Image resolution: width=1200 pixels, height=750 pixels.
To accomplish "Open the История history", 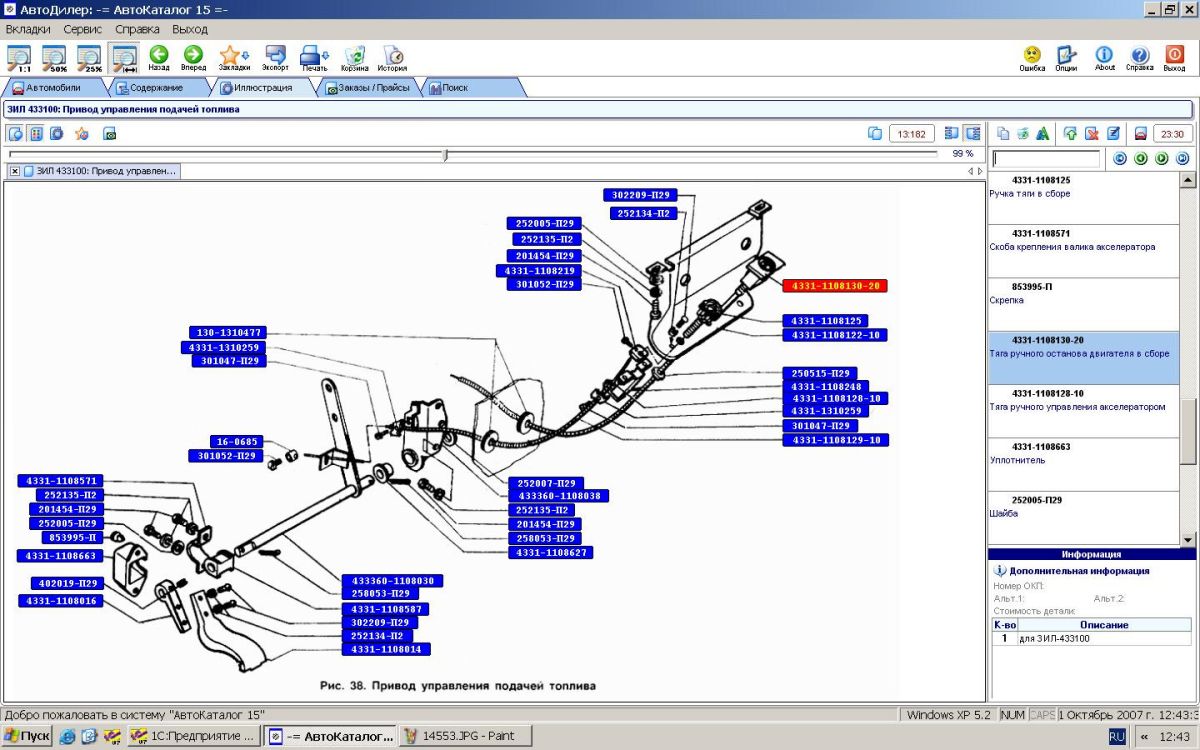I will (392, 58).
